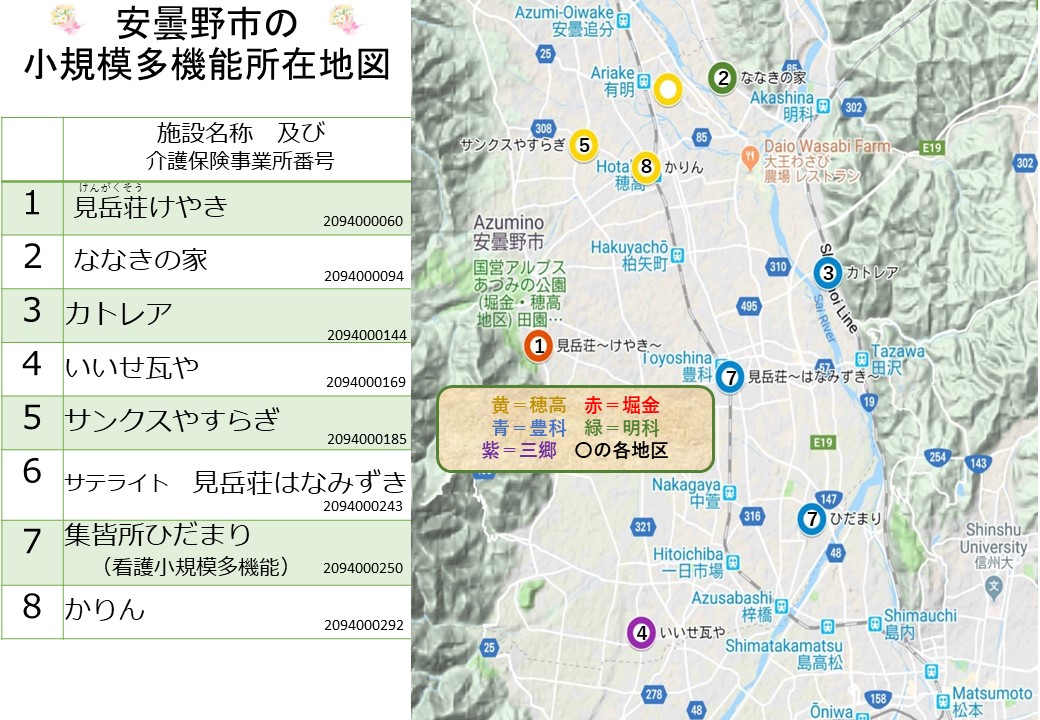The width and height of the screenshot is (1040, 720).
Task: Click office number 2094000292 under かりん
Action: coord(363,626)
